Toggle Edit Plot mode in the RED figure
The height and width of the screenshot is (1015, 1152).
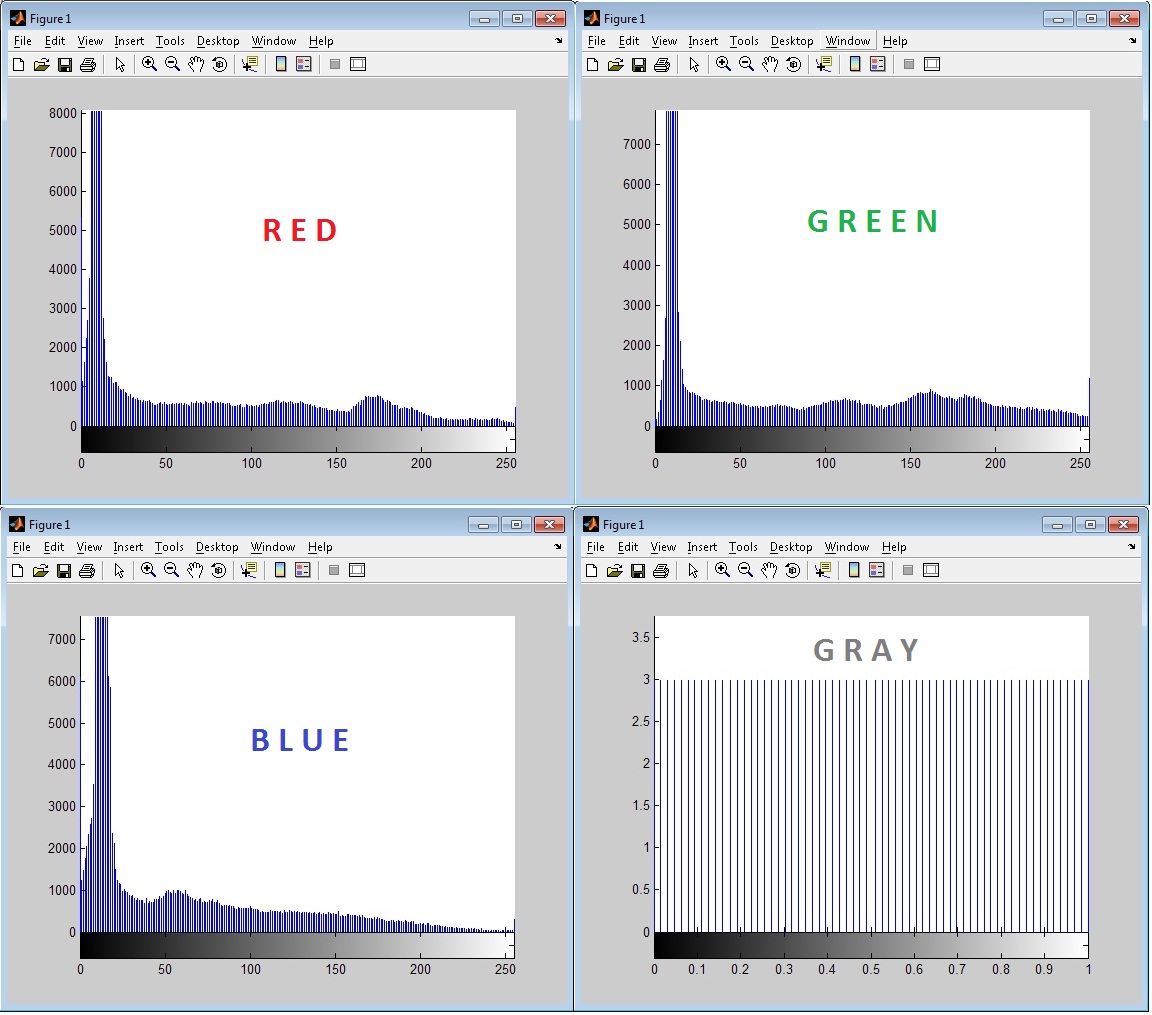[120, 64]
